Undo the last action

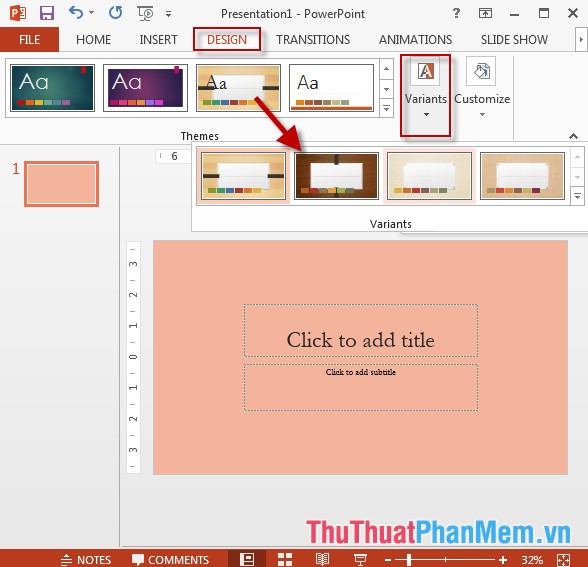point(75,13)
